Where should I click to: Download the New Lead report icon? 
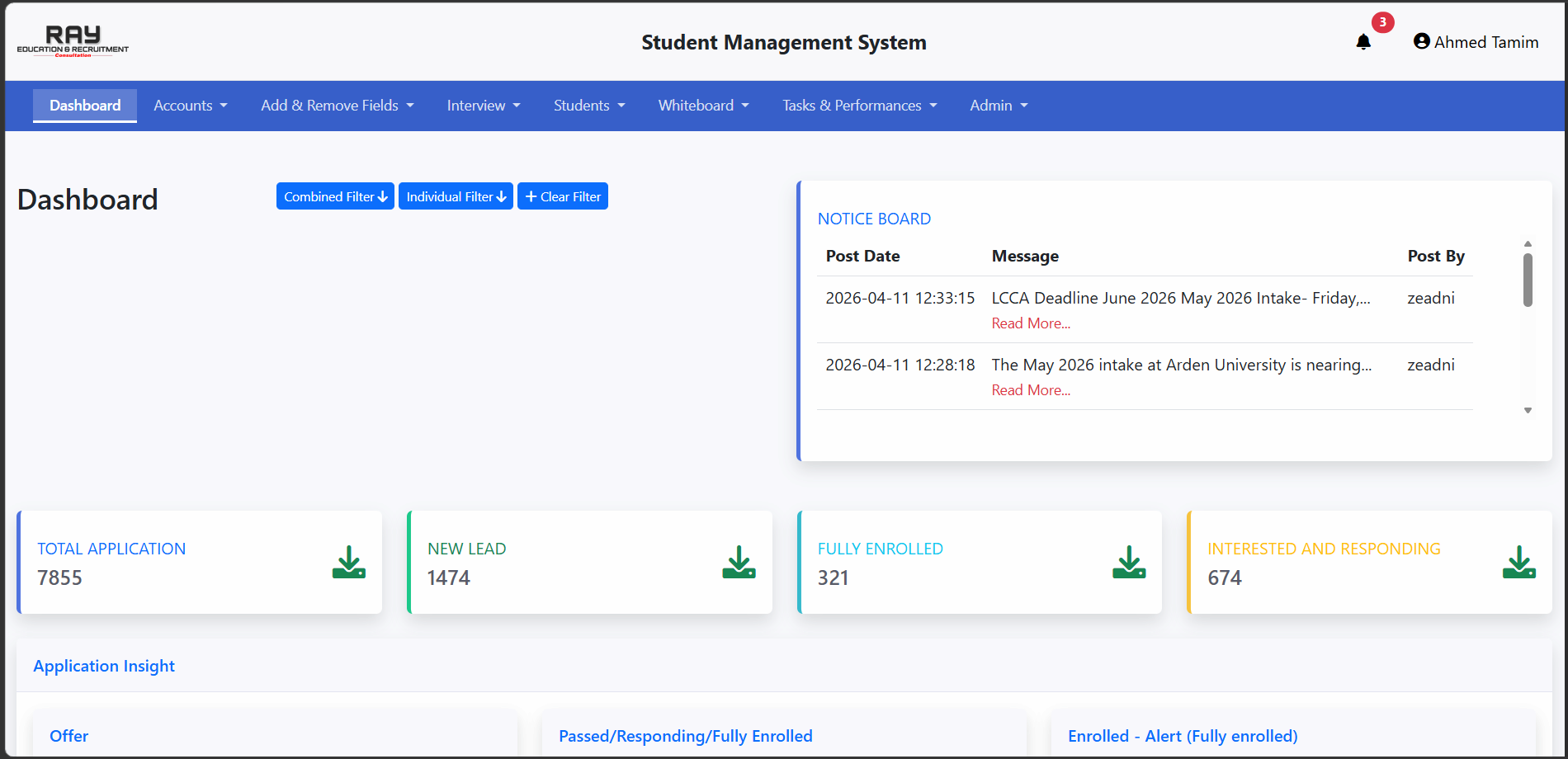tap(739, 562)
